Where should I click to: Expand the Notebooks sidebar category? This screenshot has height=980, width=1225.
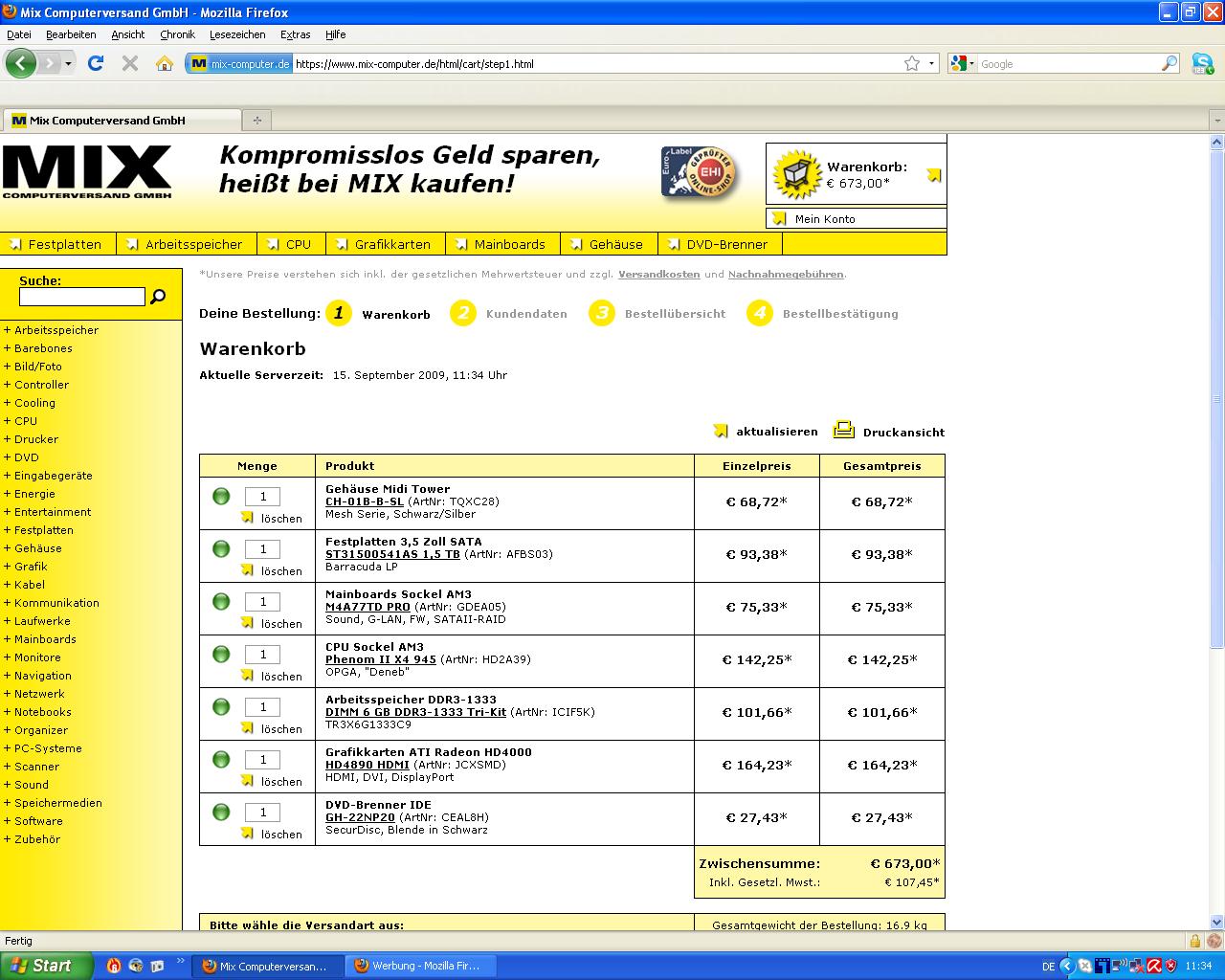[x=38, y=712]
